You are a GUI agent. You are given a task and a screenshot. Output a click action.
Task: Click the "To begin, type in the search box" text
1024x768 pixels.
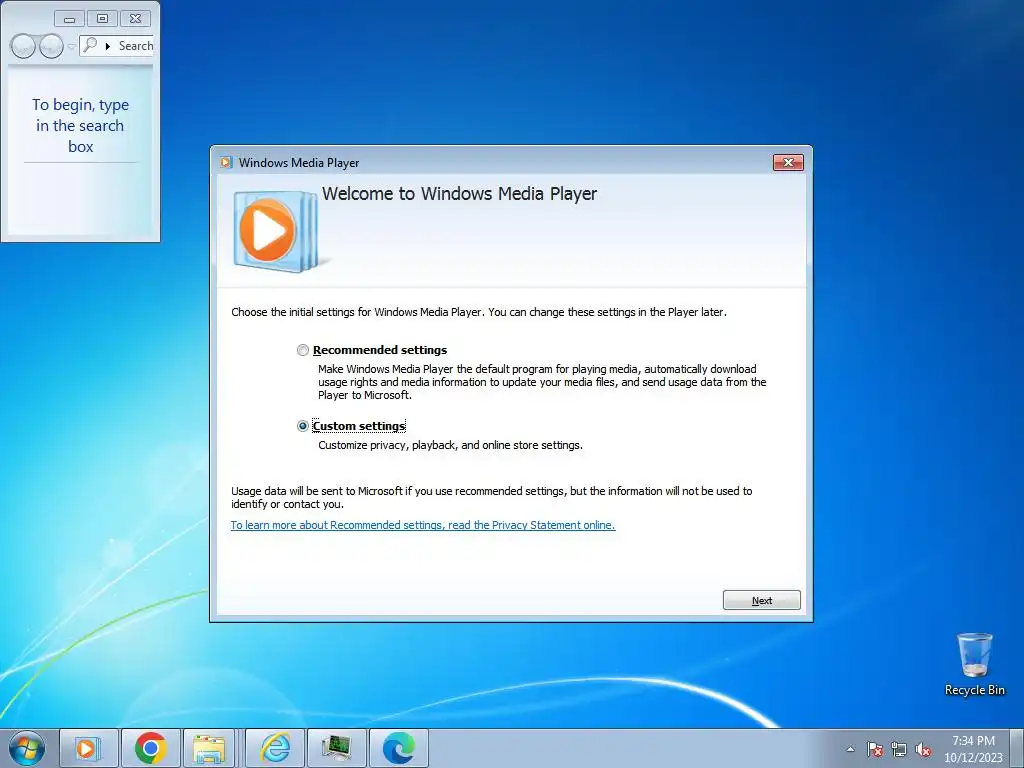click(80, 125)
